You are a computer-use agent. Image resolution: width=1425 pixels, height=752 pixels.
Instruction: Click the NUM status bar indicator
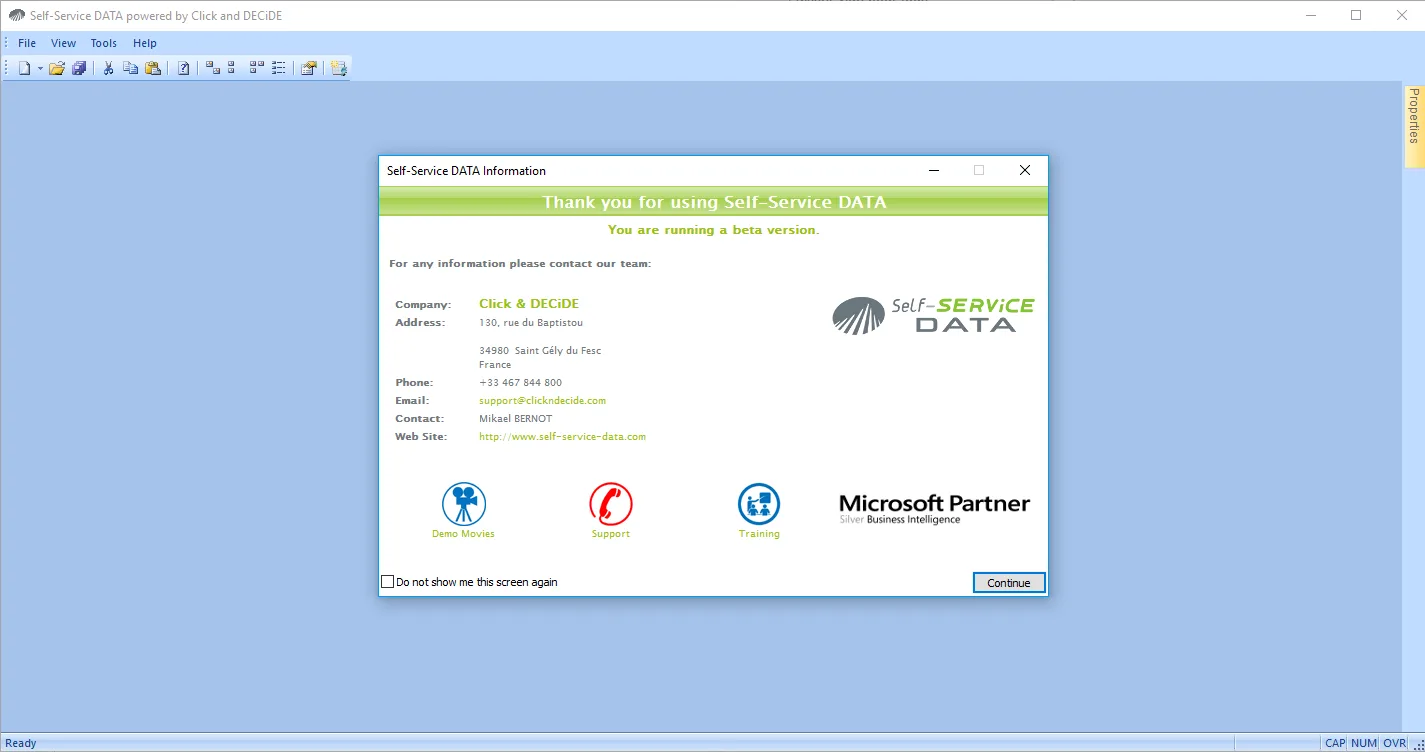click(x=1364, y=743)
